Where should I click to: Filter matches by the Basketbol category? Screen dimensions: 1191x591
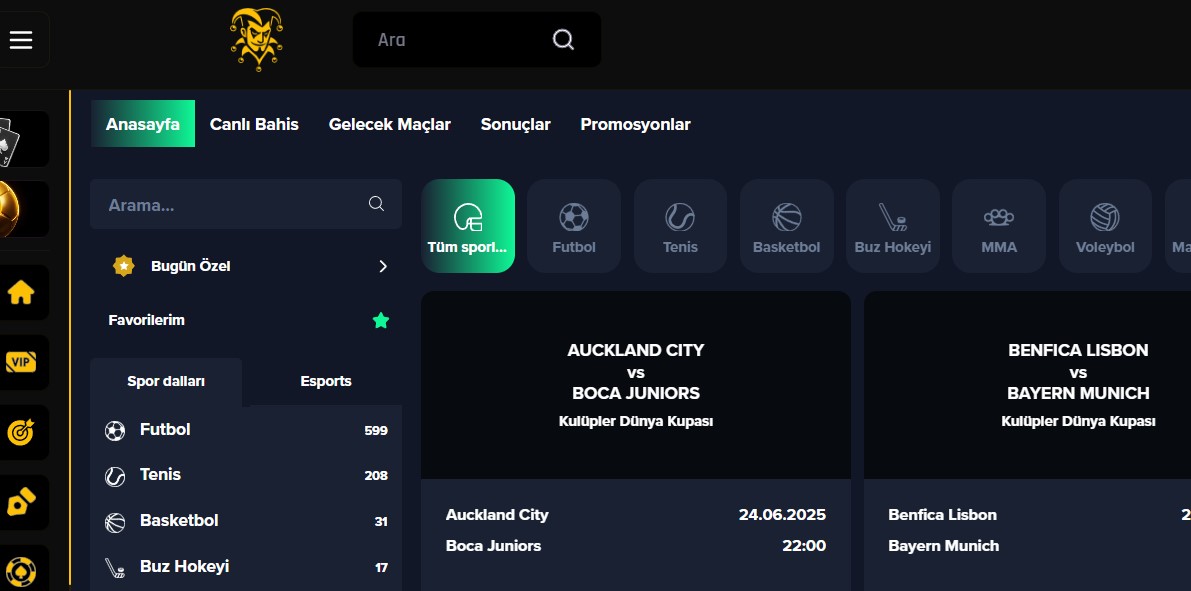tap(786, 226)
